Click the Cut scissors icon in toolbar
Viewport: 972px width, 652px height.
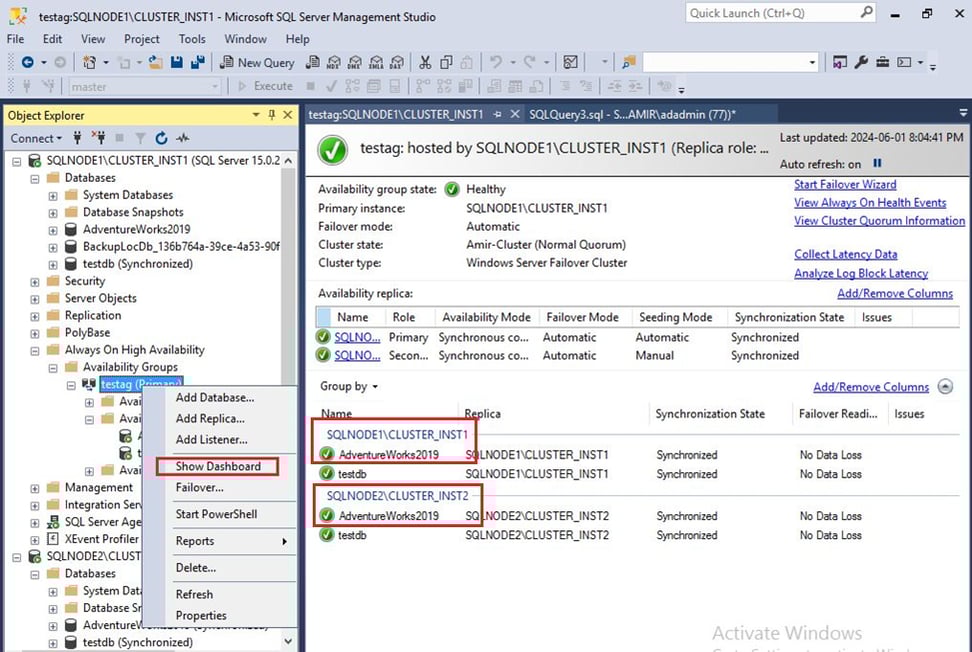click(426, 62)
